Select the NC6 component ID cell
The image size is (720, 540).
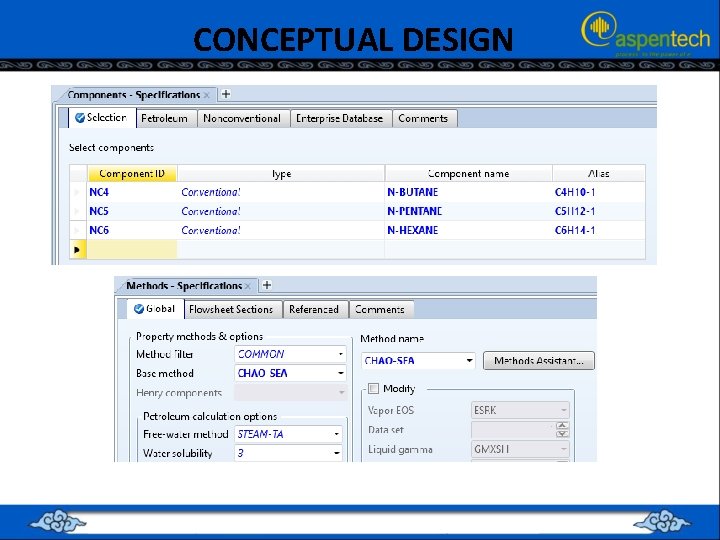132,230
